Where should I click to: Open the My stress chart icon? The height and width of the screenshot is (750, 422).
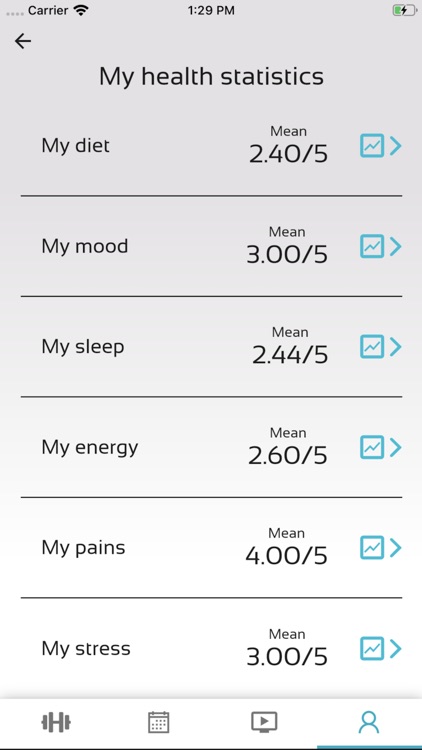(x=372, y=649)
